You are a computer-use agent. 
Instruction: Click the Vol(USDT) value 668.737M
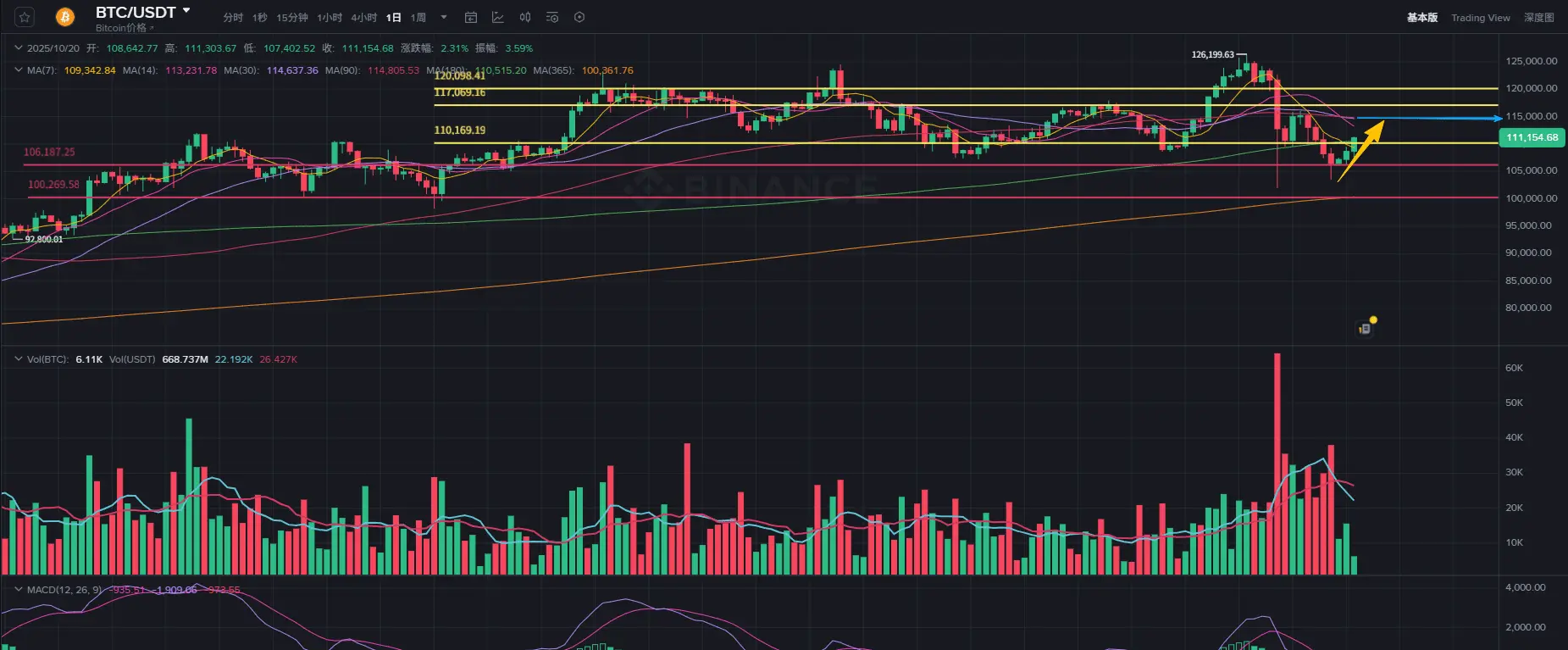pyautogui.click(x=185, y=359)
